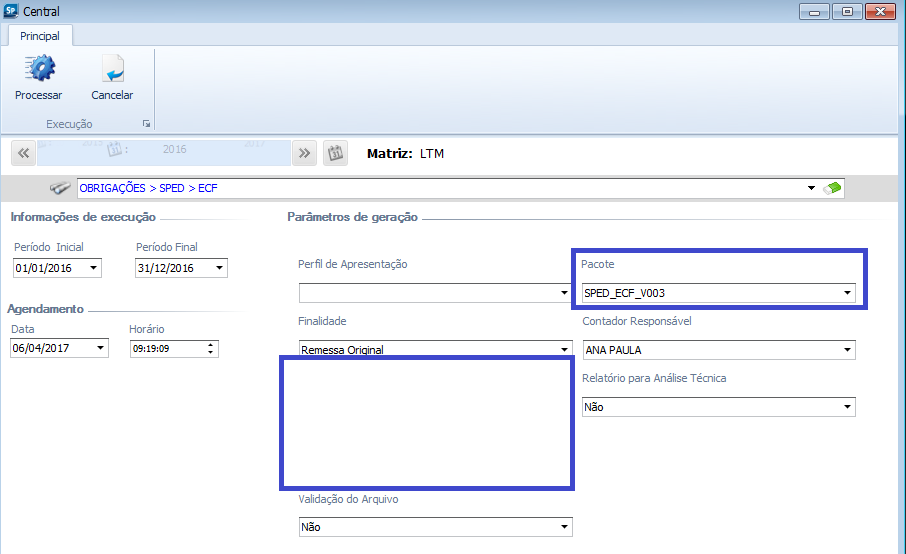Select 2016 in the year timeline
906x554 pixels.
pos(175,149)
